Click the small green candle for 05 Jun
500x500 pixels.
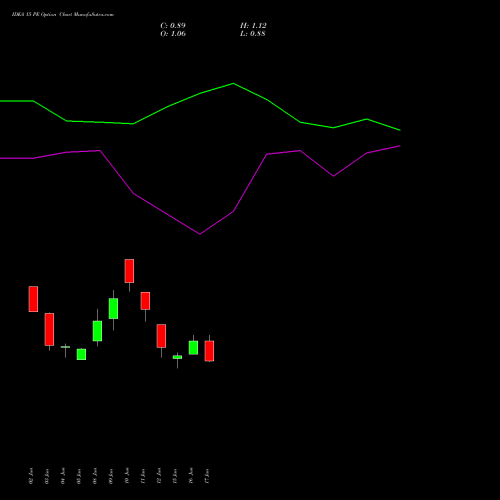(81, 354)
